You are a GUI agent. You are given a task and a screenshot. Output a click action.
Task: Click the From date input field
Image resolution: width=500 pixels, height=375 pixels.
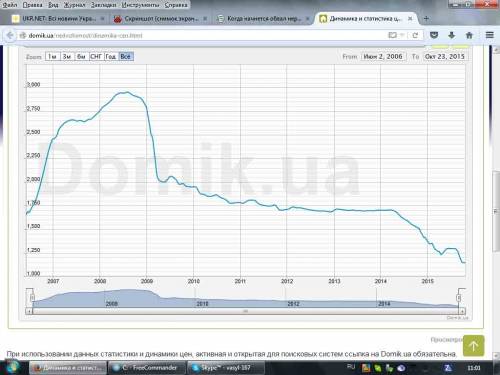point(383,57)
